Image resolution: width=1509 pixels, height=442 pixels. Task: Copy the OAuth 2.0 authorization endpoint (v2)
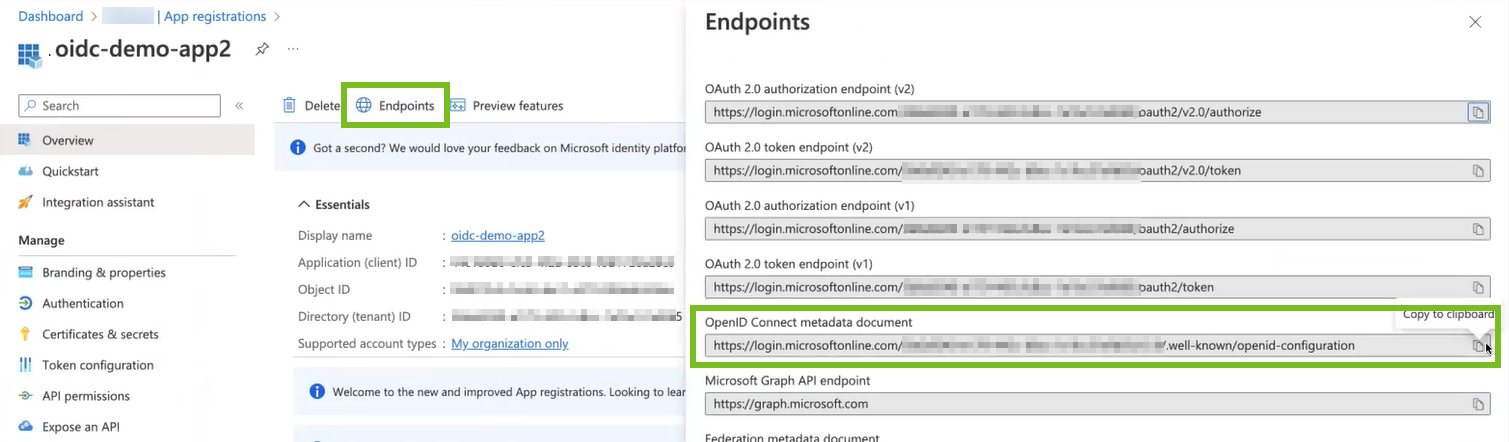1477,112
